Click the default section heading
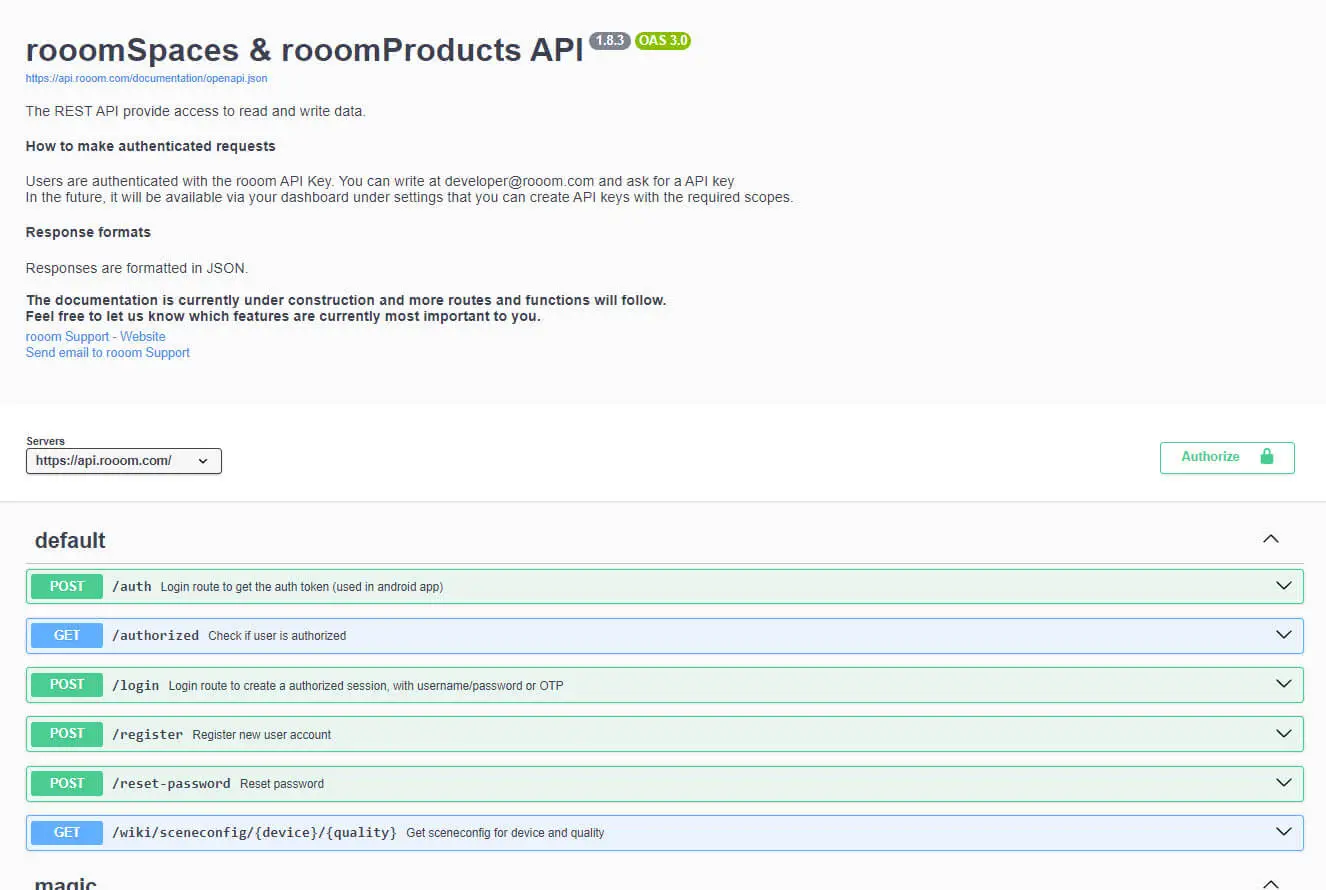The image size is (1326, 890). tap(70, 541)
